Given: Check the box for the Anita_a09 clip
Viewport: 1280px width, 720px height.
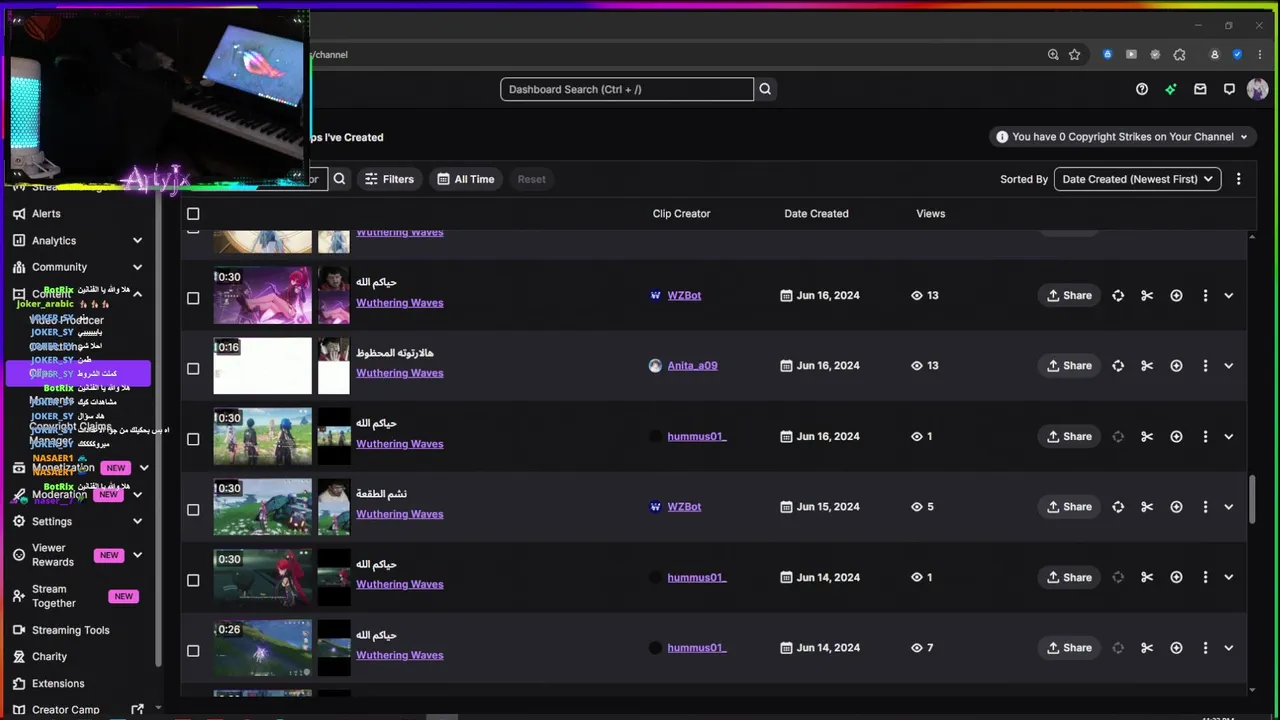Looking at the screenshot, I should [193, 369].
